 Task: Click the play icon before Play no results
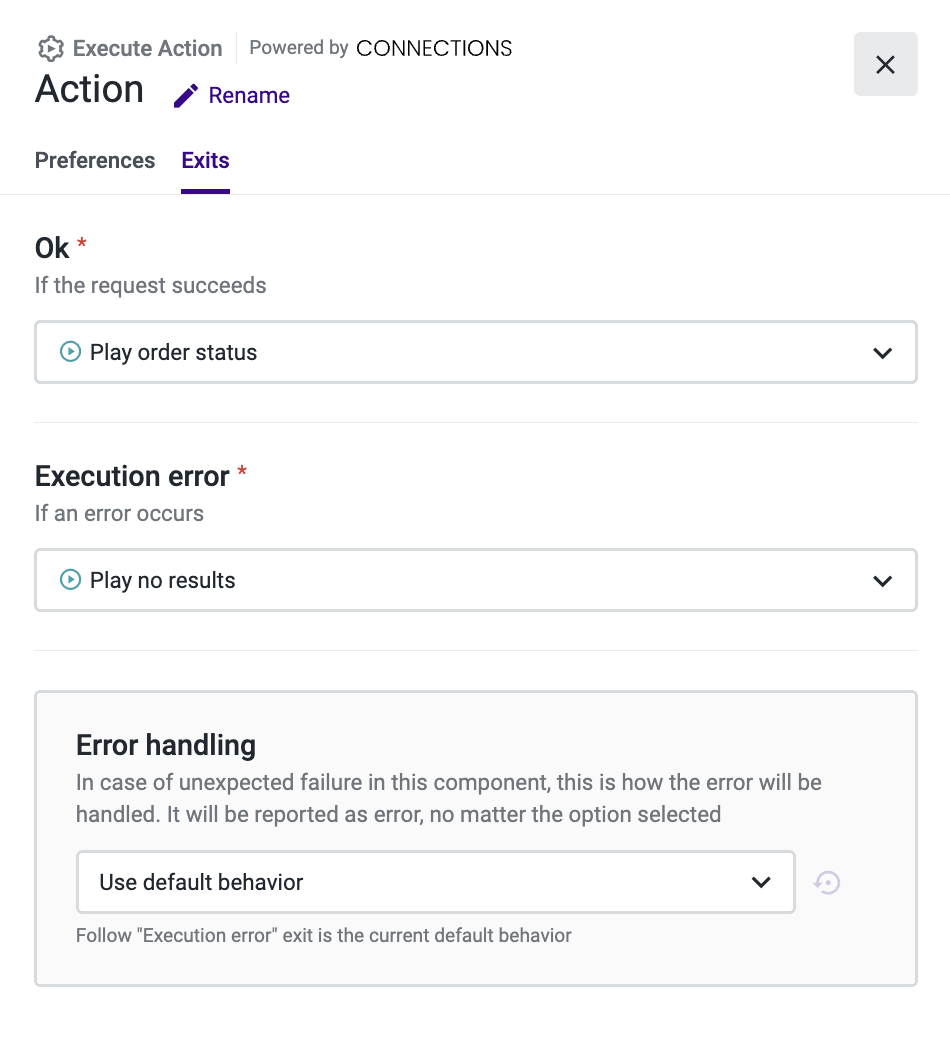coord(70,580)
